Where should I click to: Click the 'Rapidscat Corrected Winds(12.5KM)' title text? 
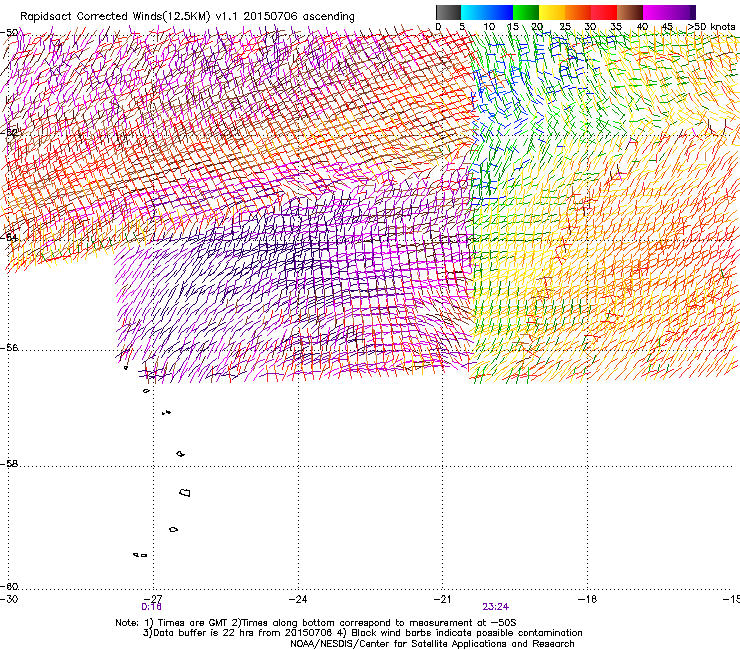coord(115,17)
